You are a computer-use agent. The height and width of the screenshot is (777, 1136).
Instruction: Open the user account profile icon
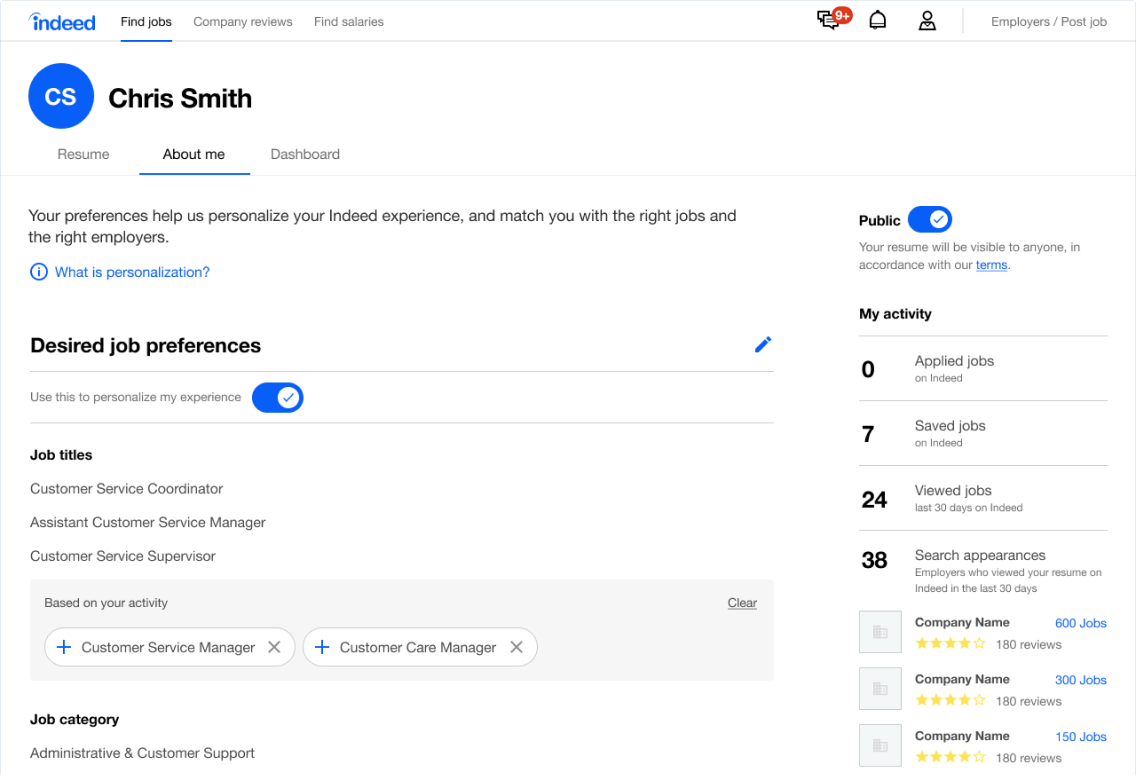pyautogui.click(x=927, y=21)
